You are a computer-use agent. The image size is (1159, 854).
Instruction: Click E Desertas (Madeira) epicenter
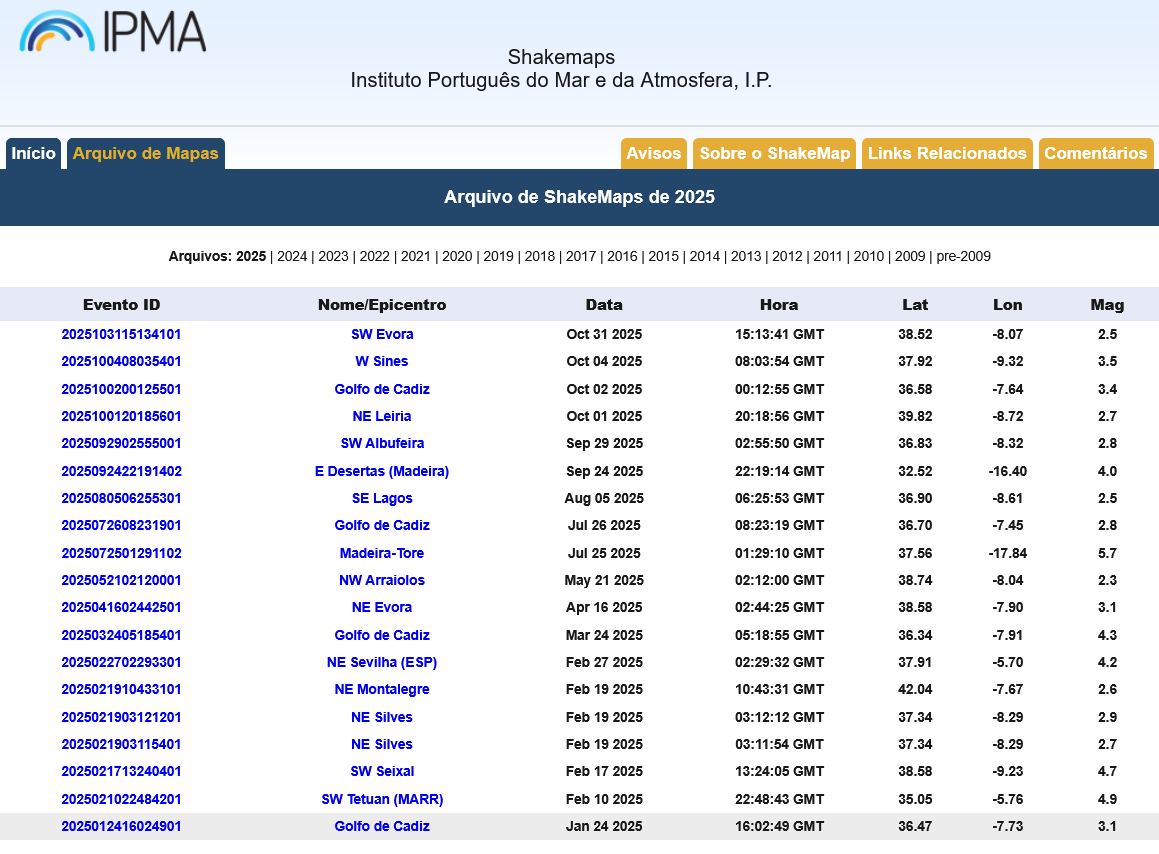[x=381, y=471]
